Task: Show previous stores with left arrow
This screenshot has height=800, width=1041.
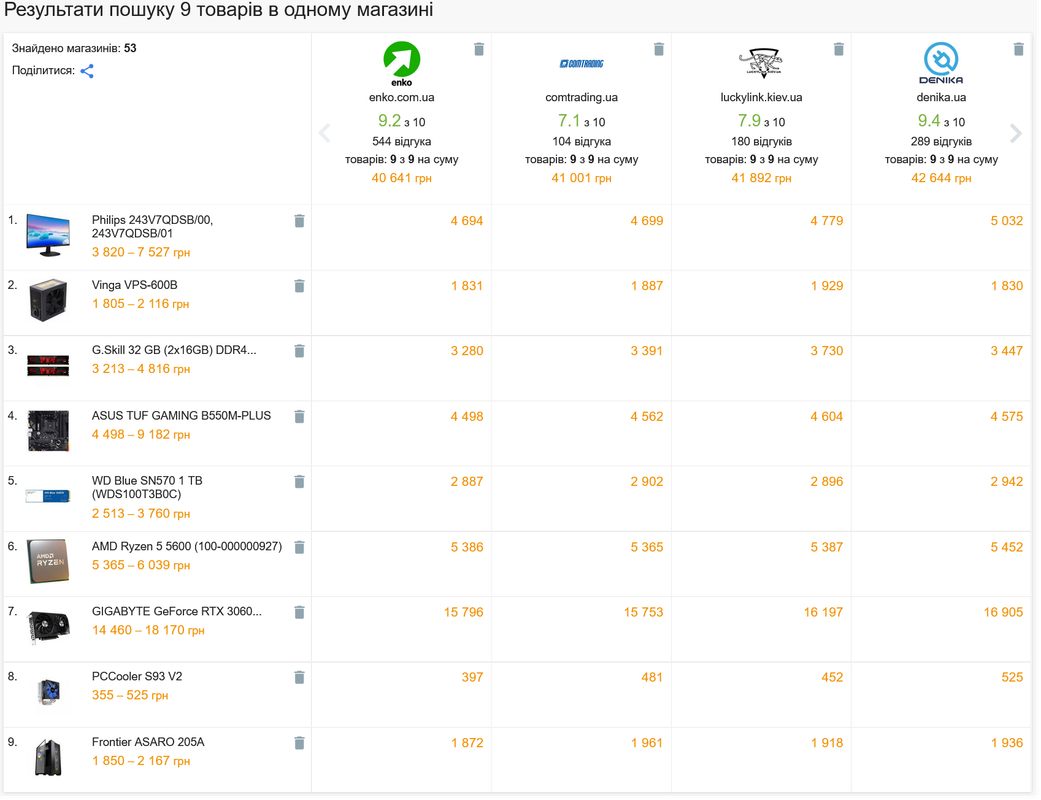Action: click(x=325, y=133)
